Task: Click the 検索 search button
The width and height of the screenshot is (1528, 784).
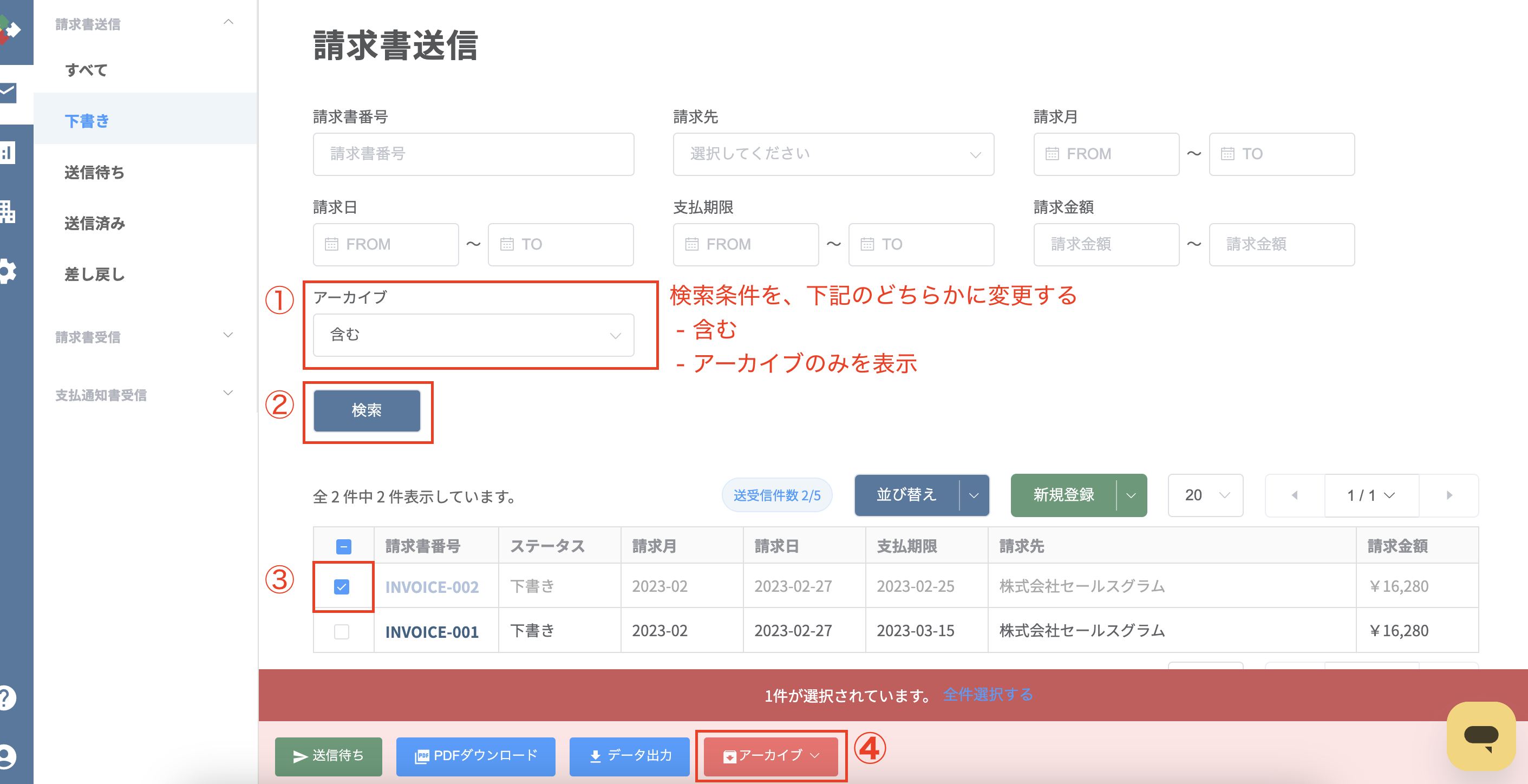Action: pyautogui.click(x=367, y=410)
